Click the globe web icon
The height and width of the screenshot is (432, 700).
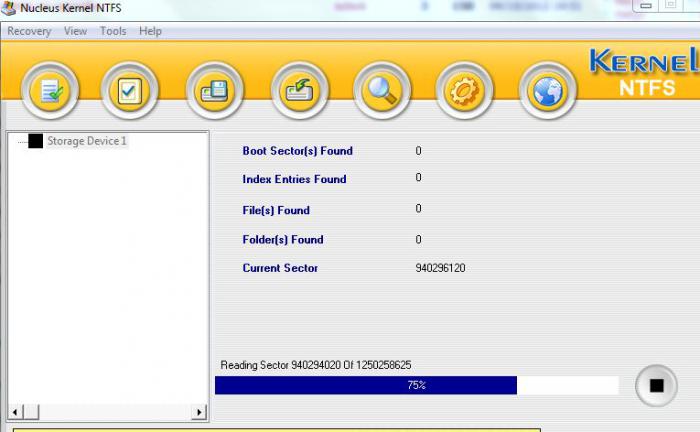[548, 92]
